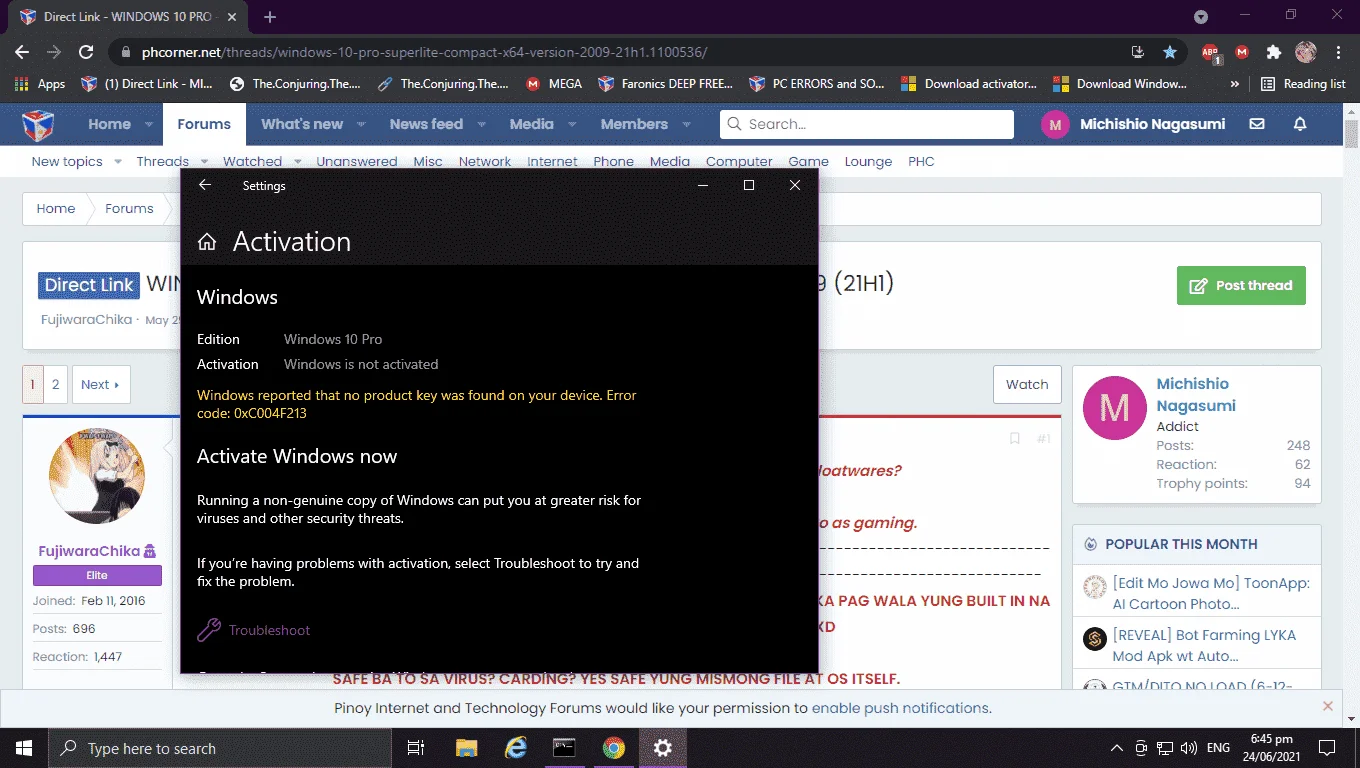
Task: Expand New topics dropdown arrow
Action: coord(117,161)
